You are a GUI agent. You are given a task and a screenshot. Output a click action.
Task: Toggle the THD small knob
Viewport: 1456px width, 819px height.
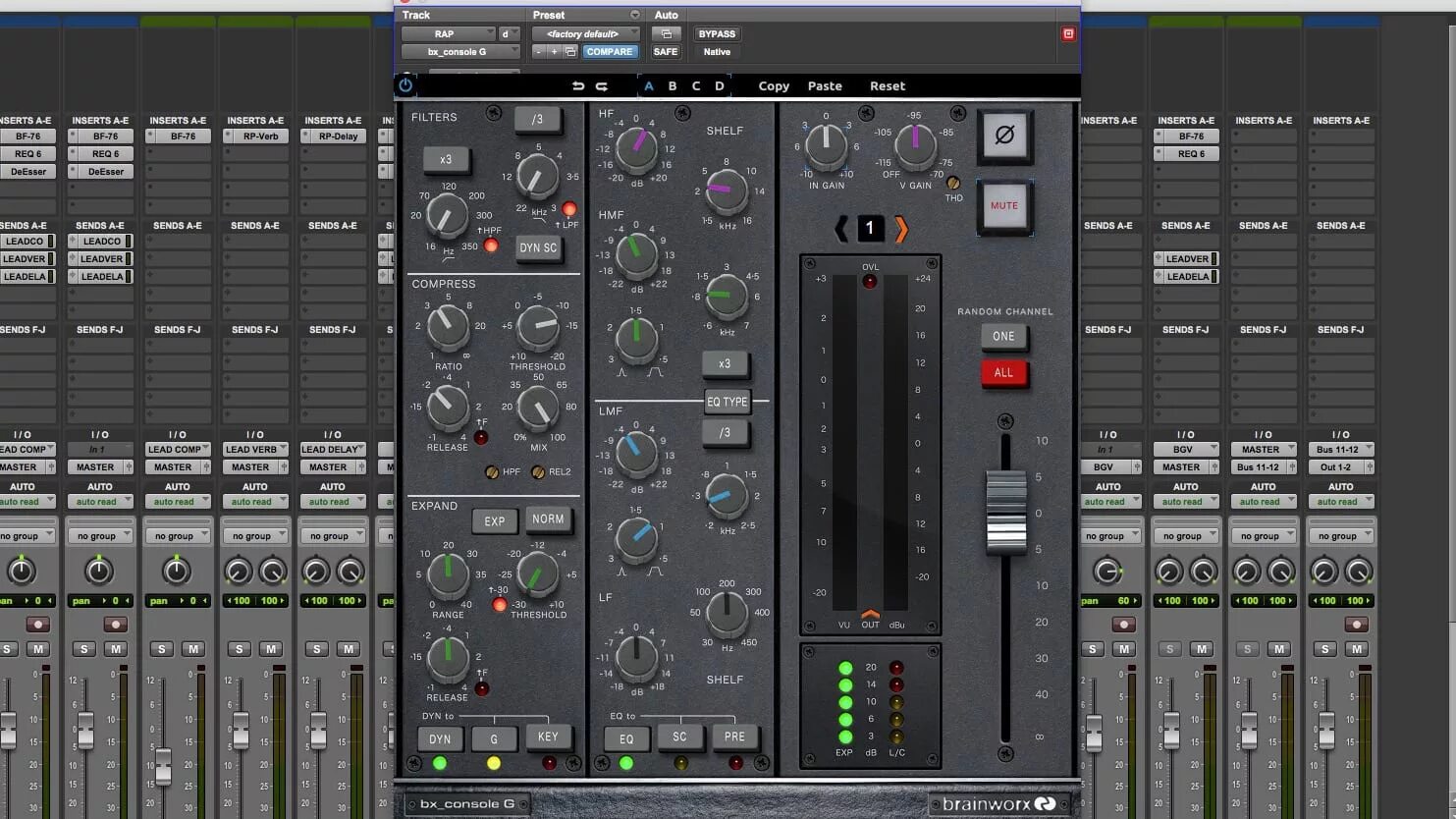[952, 183]
